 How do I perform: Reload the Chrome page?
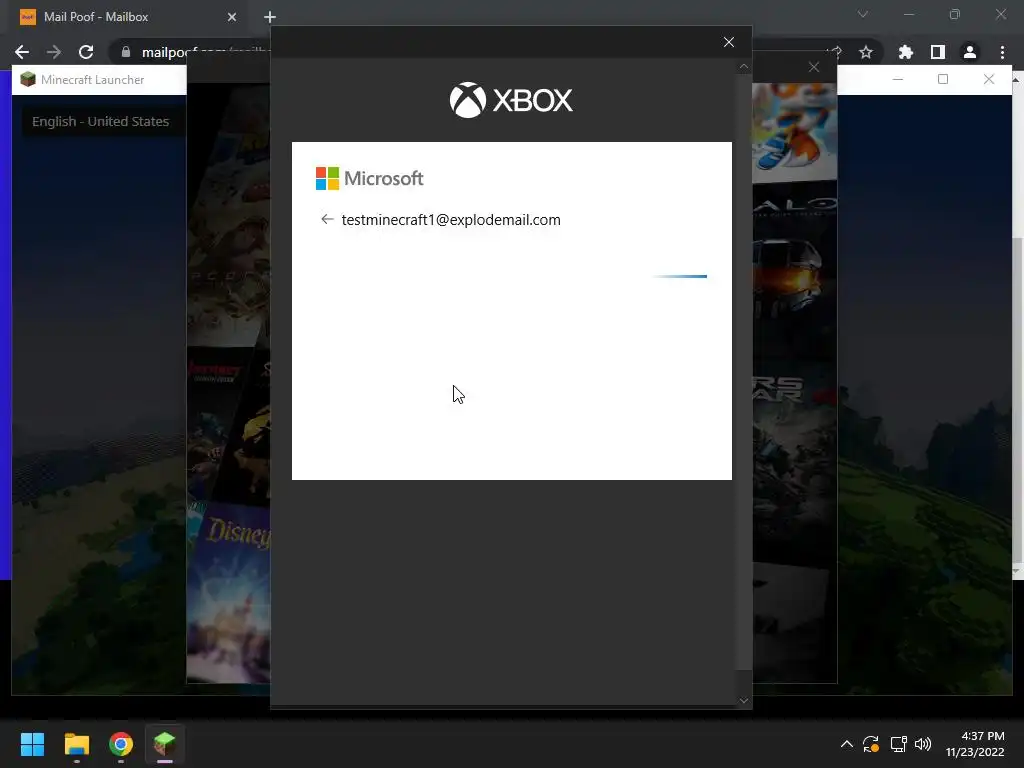(x=86, y=52)
